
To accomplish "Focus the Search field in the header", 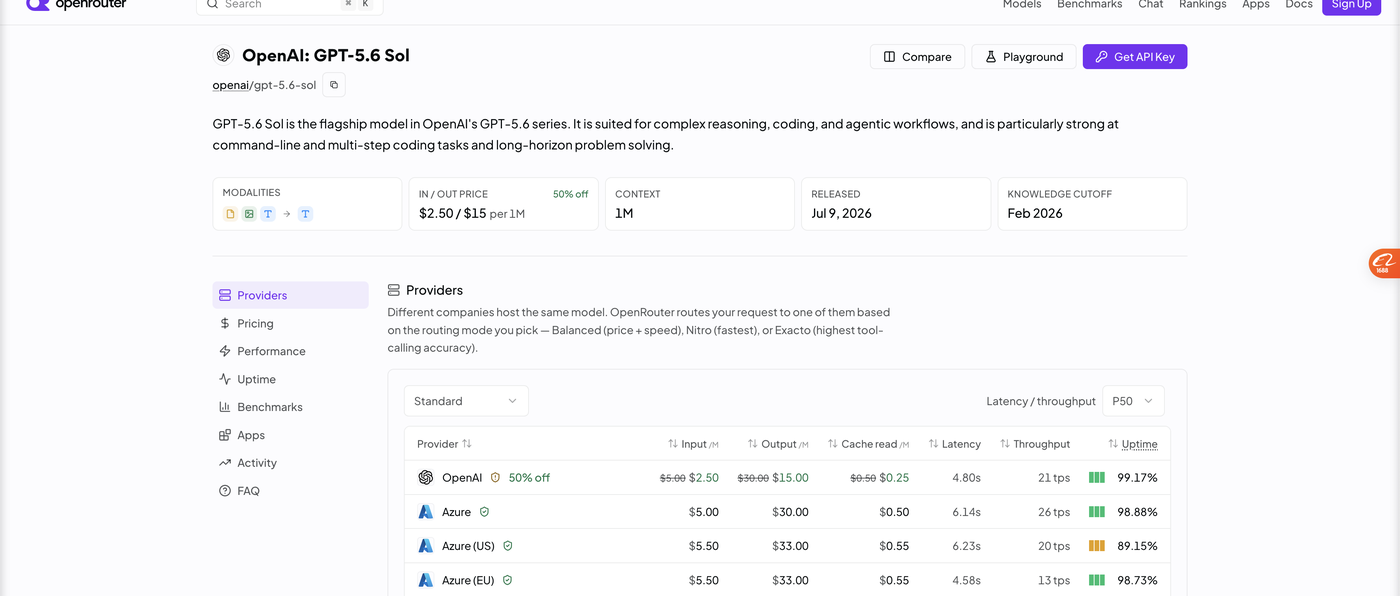I will (x=290, y=4).
